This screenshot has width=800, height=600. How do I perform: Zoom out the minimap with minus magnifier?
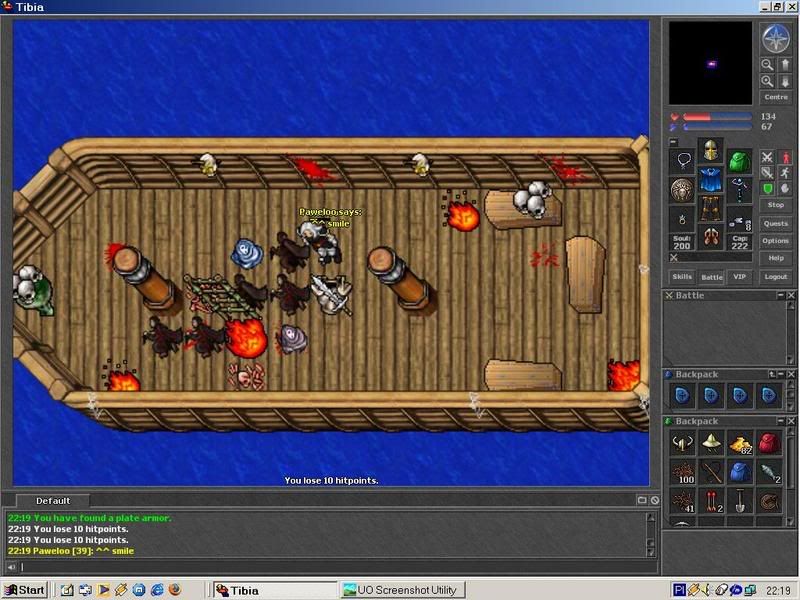click(767, 65)
